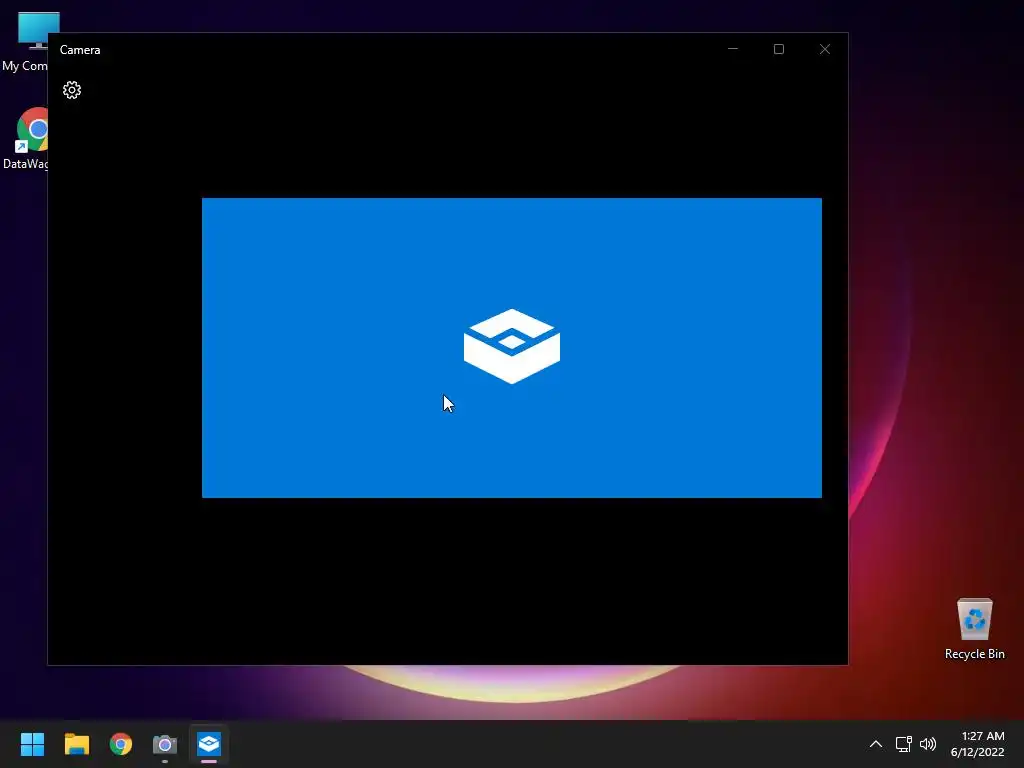Select the Chrome shortcut desktop icon
The height and width of the screenshot is (768, 1024).
25,138
